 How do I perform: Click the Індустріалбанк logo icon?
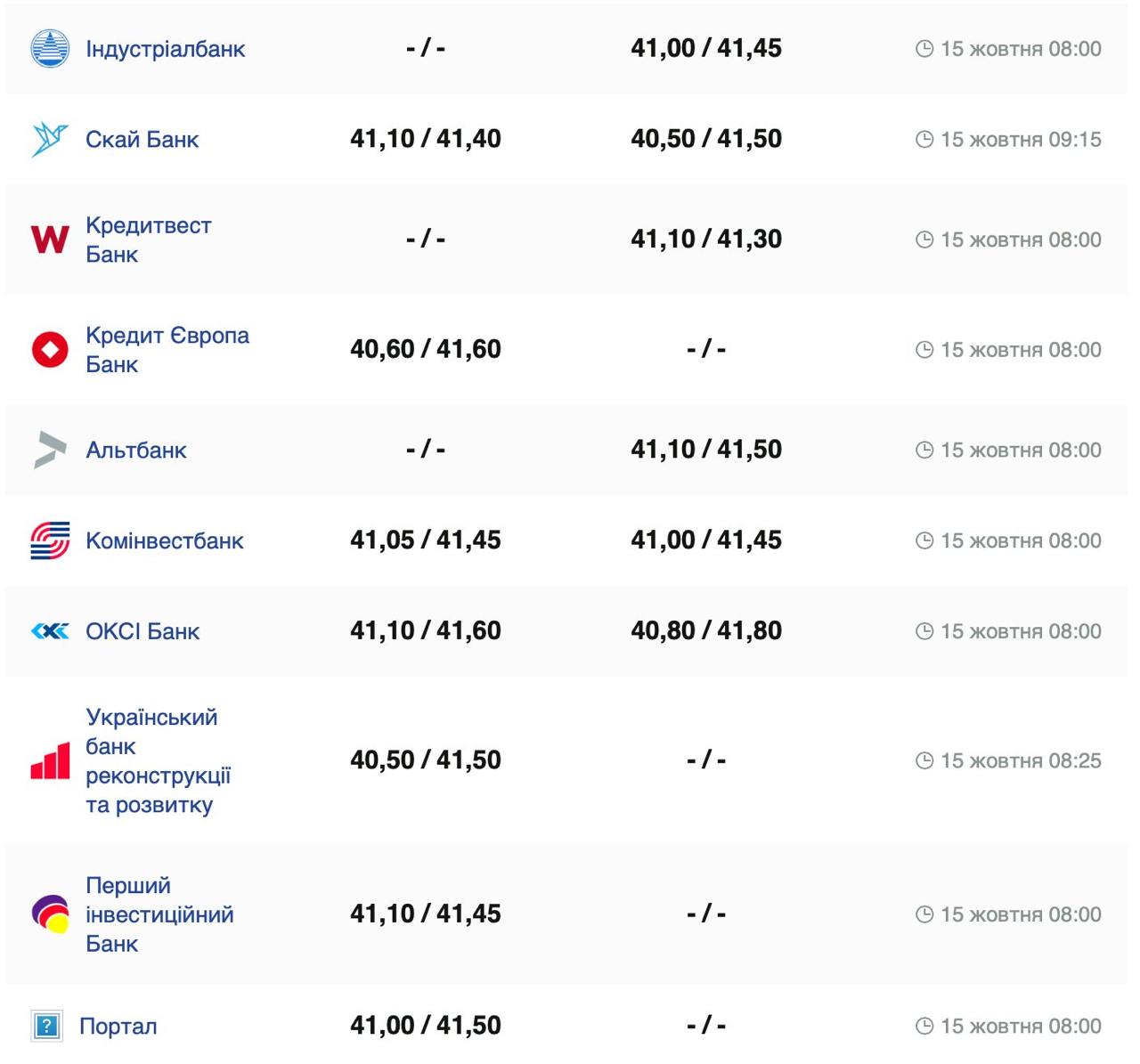[50, 49]
